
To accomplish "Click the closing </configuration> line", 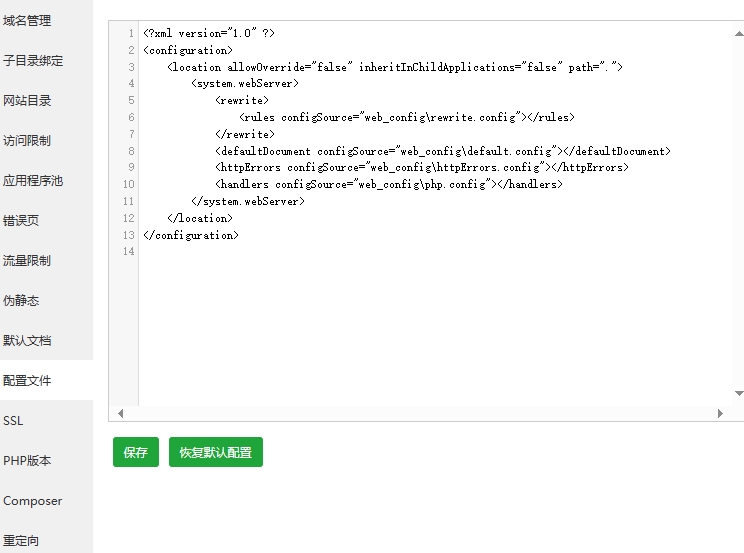I will [x=191, y=235].
